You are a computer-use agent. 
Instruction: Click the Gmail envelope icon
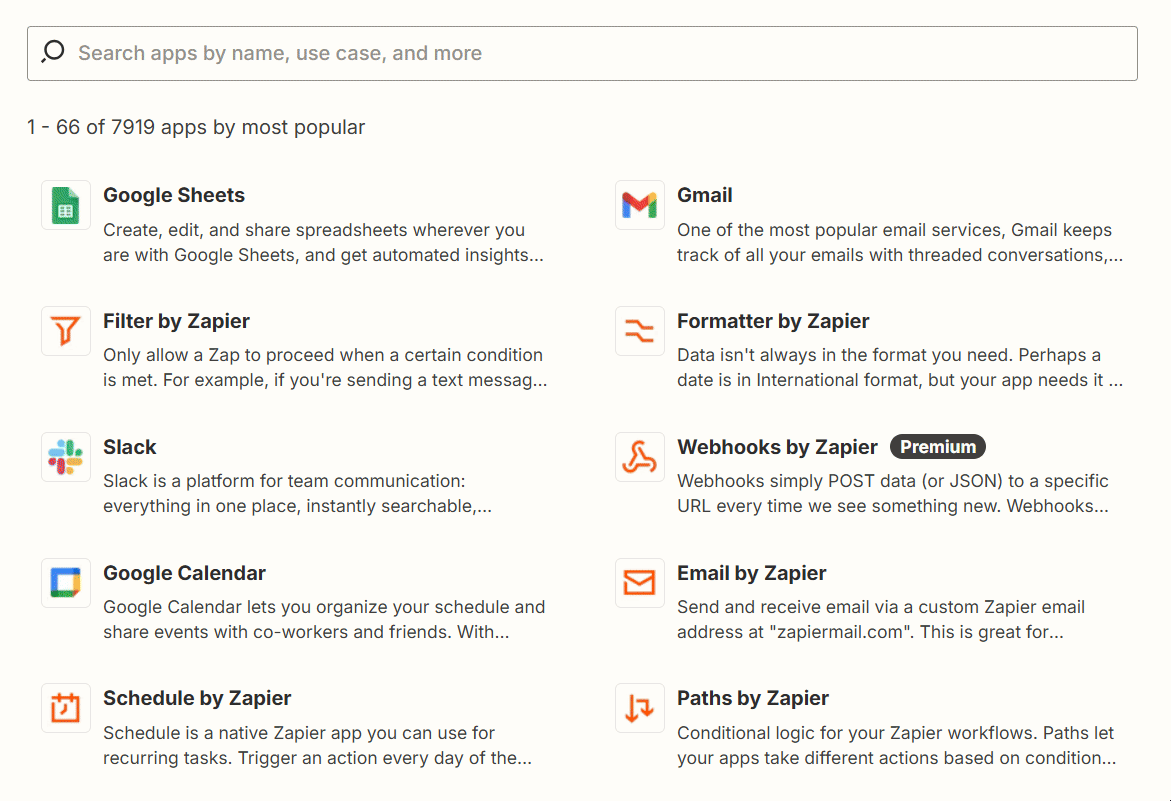[640, 206]
